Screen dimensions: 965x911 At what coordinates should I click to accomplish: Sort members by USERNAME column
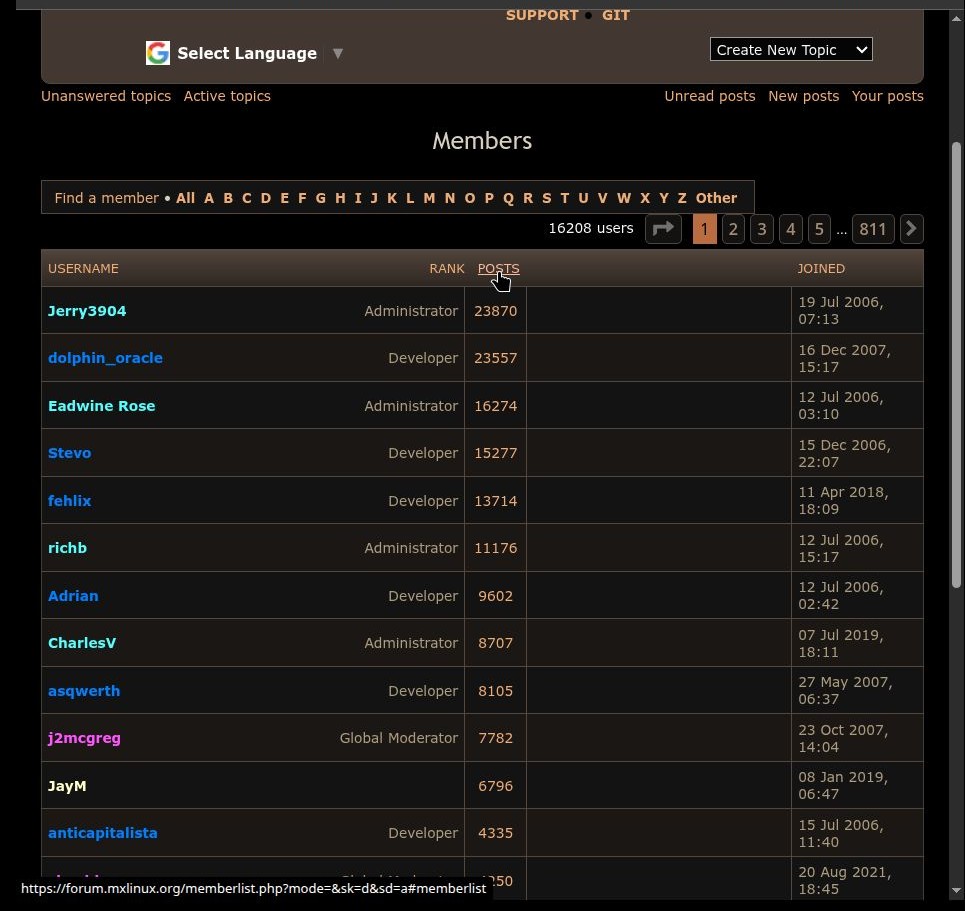point(83,268)
